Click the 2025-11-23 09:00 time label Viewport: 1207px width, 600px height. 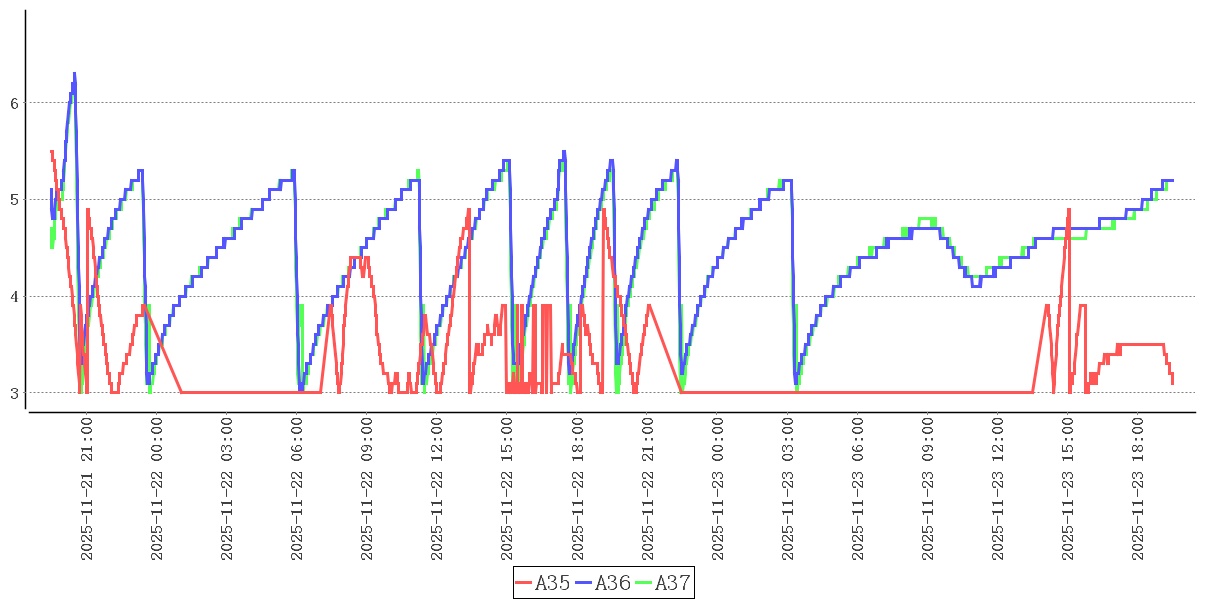coord(927,489)
